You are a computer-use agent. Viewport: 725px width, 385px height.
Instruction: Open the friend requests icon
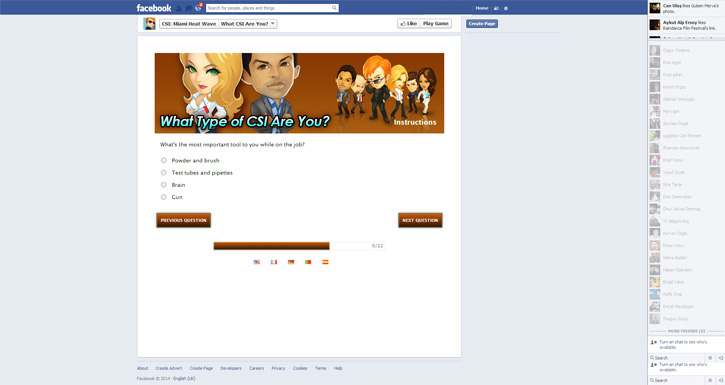[179, 8]
